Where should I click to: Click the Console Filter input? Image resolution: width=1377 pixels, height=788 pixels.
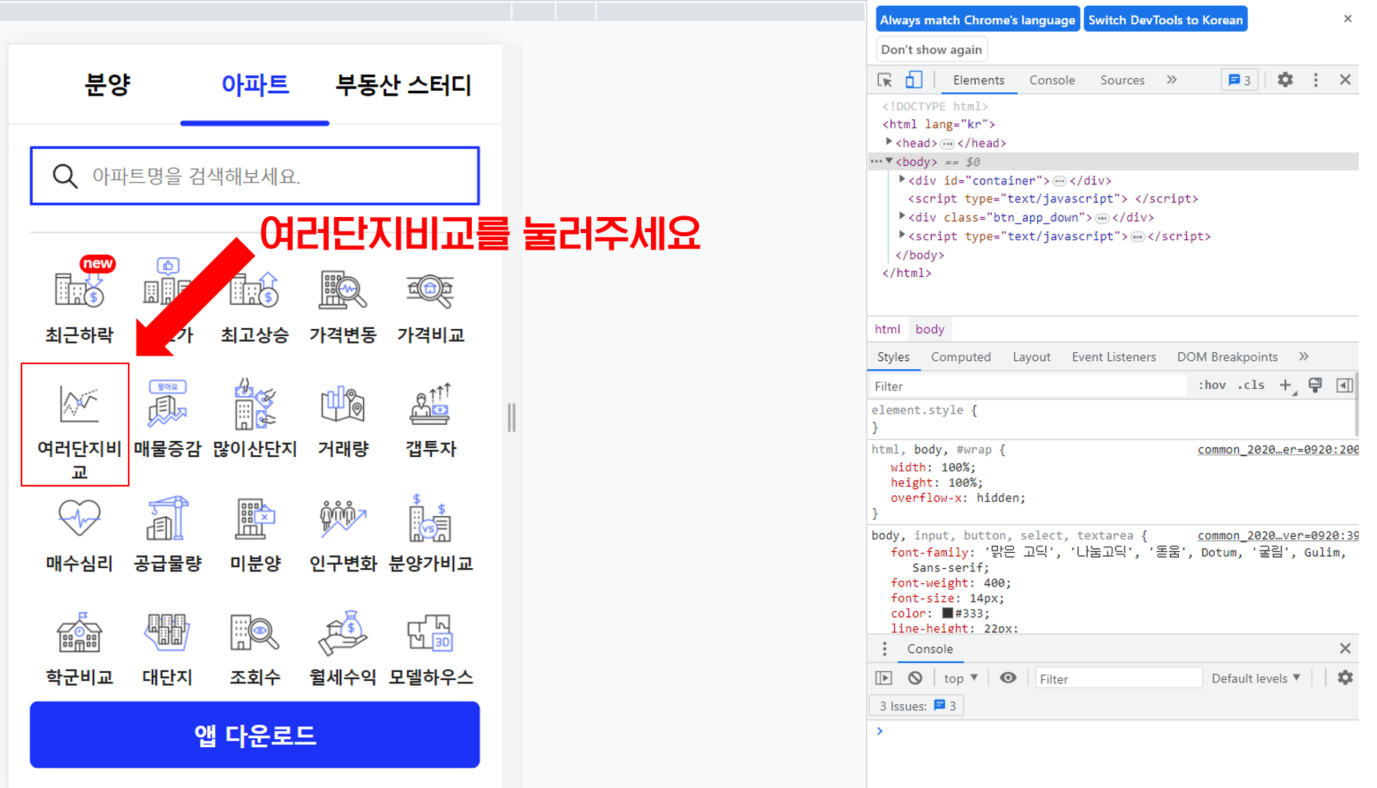point(1118,678)
